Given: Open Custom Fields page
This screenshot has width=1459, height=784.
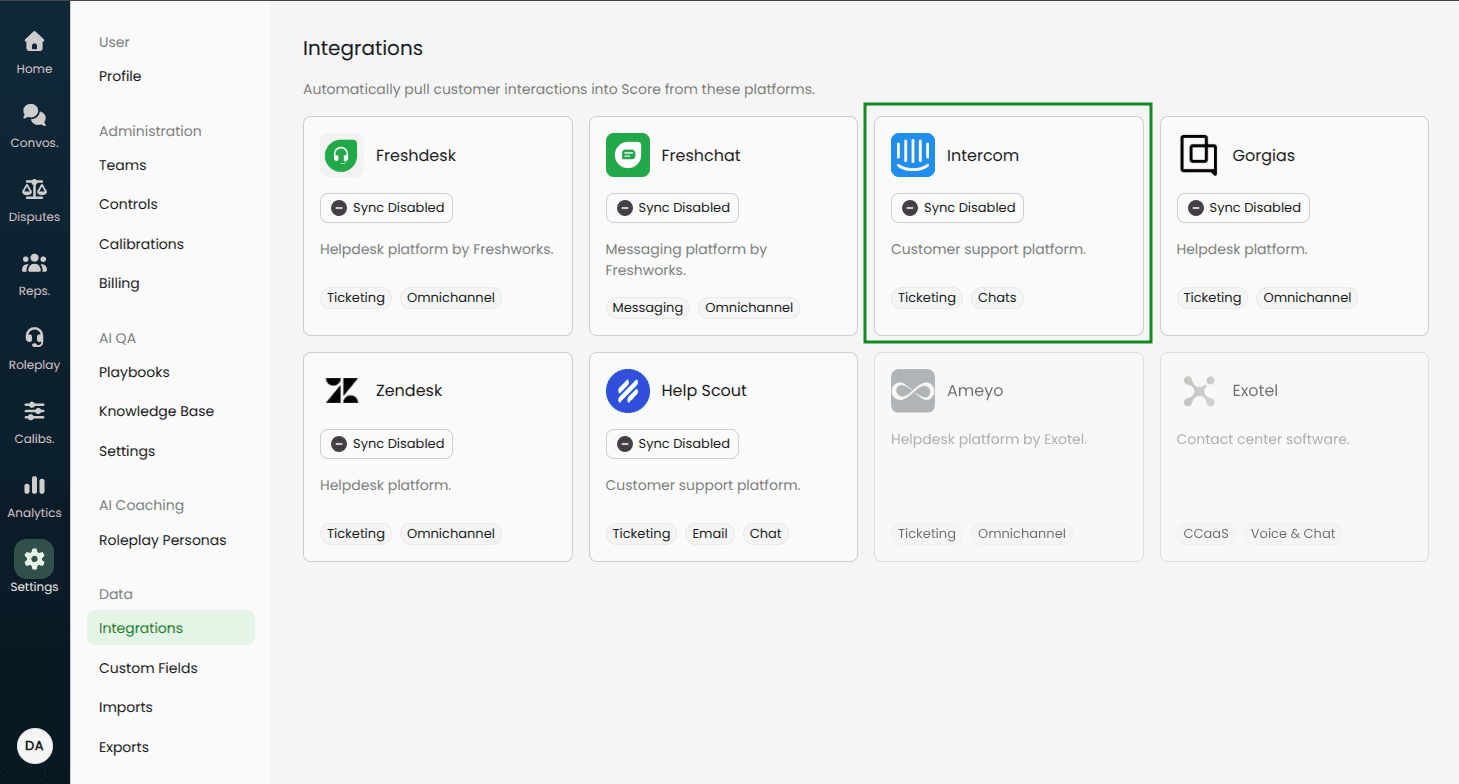Looking at the screenshot, I should point(148,668).
